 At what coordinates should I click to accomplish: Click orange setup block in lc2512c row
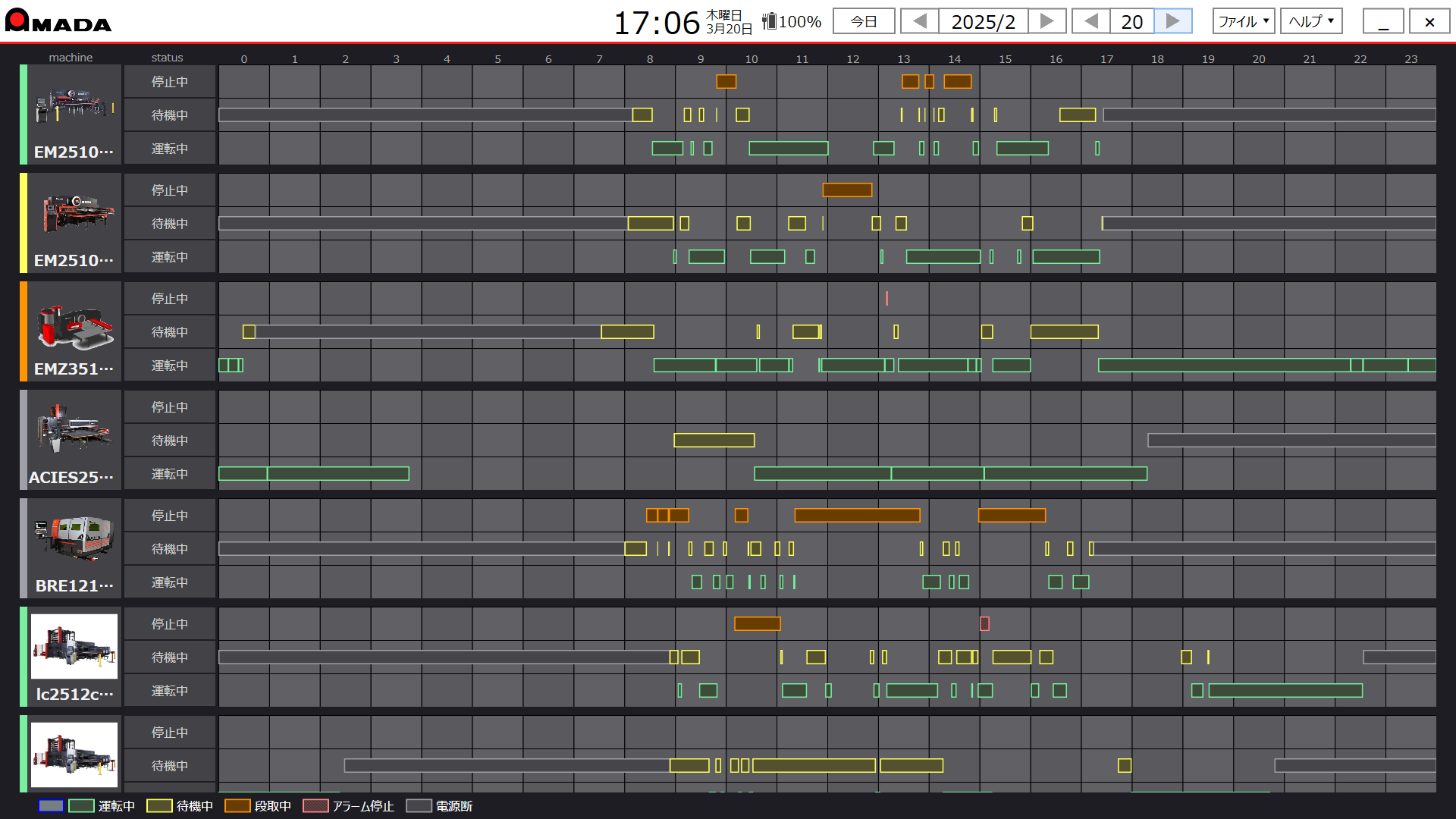pyautogui.click(x=757, y=623)
